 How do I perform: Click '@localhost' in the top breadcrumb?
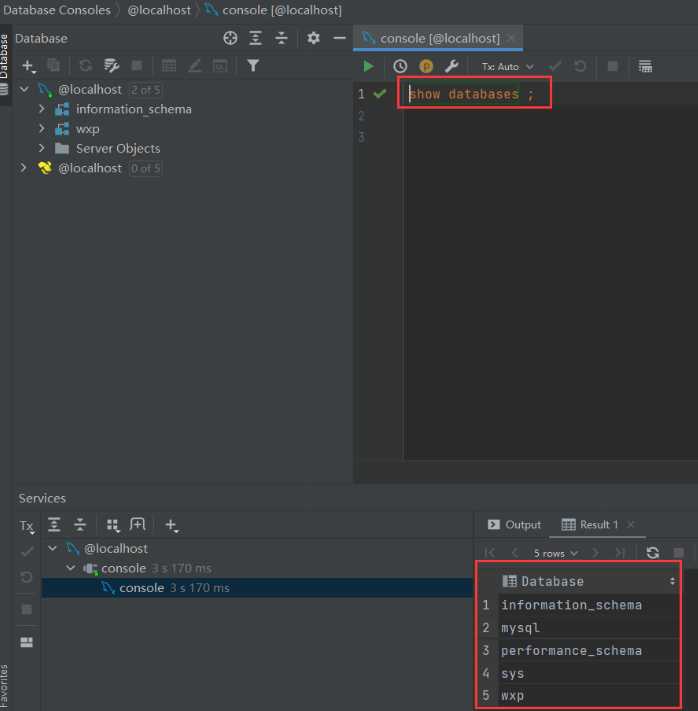click(x=159, y=10)
